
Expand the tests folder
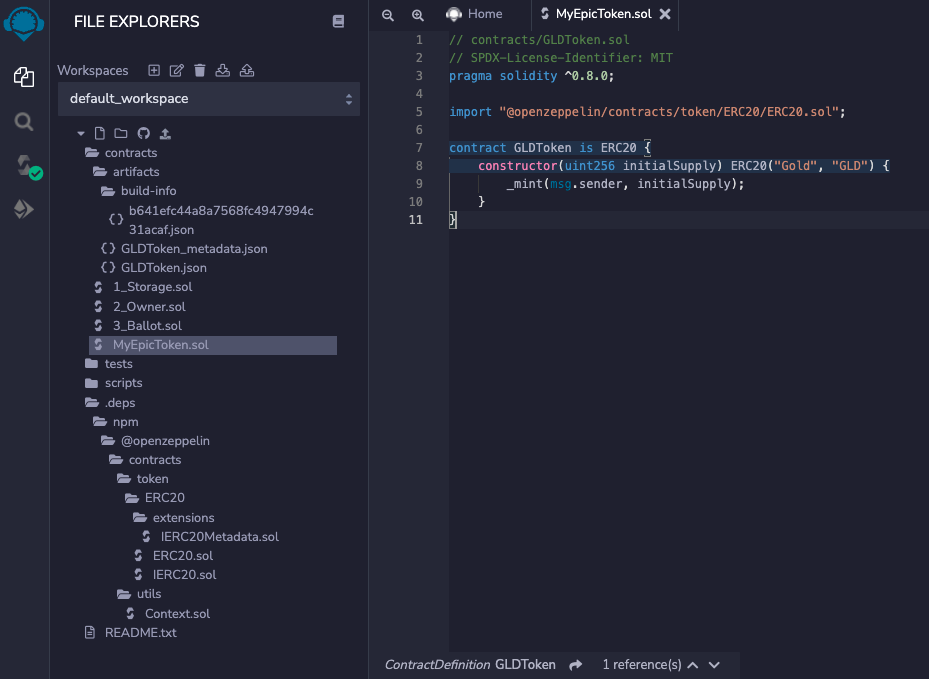[118, 364]
